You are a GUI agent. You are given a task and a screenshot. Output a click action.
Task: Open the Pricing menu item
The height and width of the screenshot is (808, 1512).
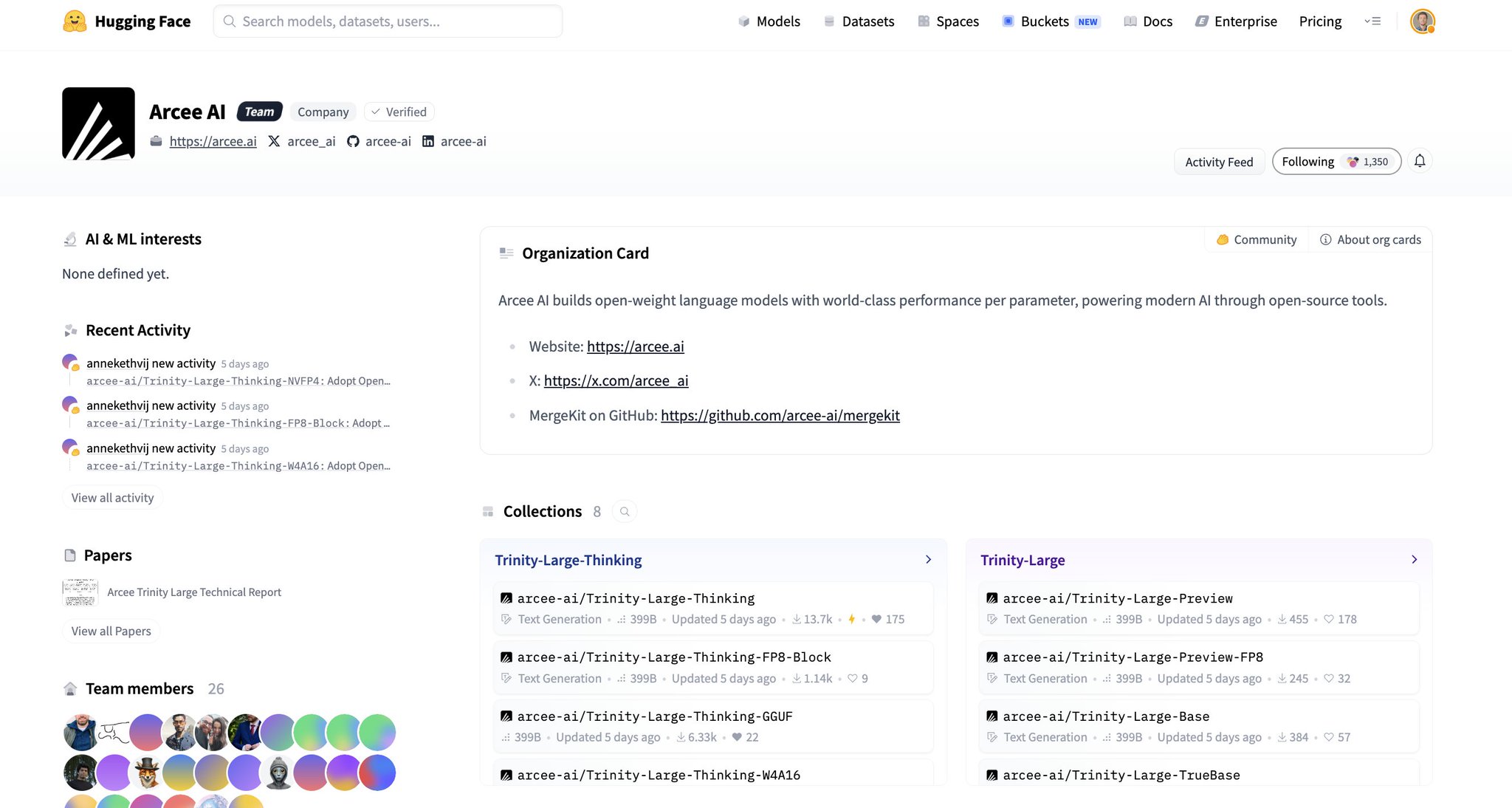[x=1320, y=21]
